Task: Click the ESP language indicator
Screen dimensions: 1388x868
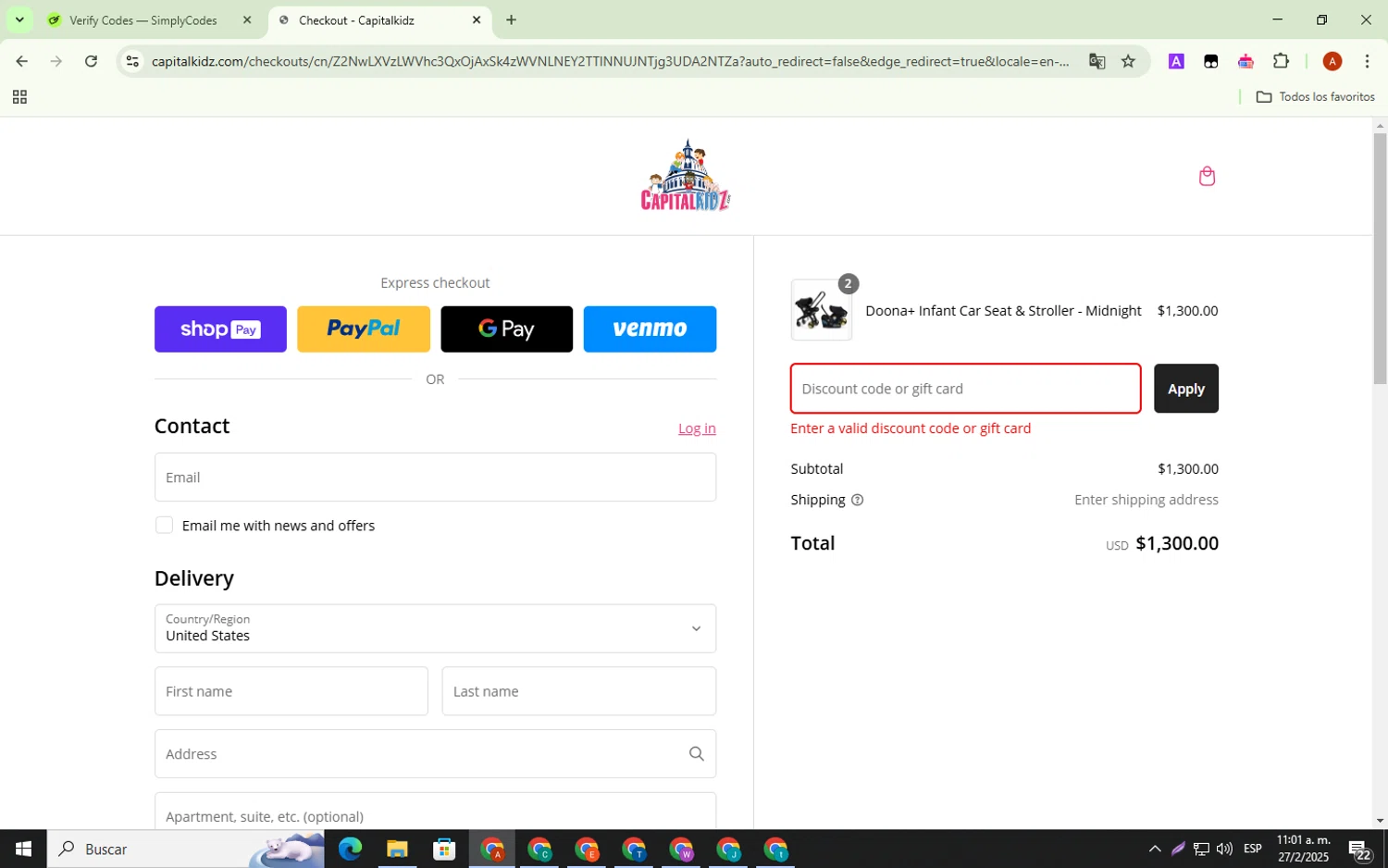Action: point(1253,849)
